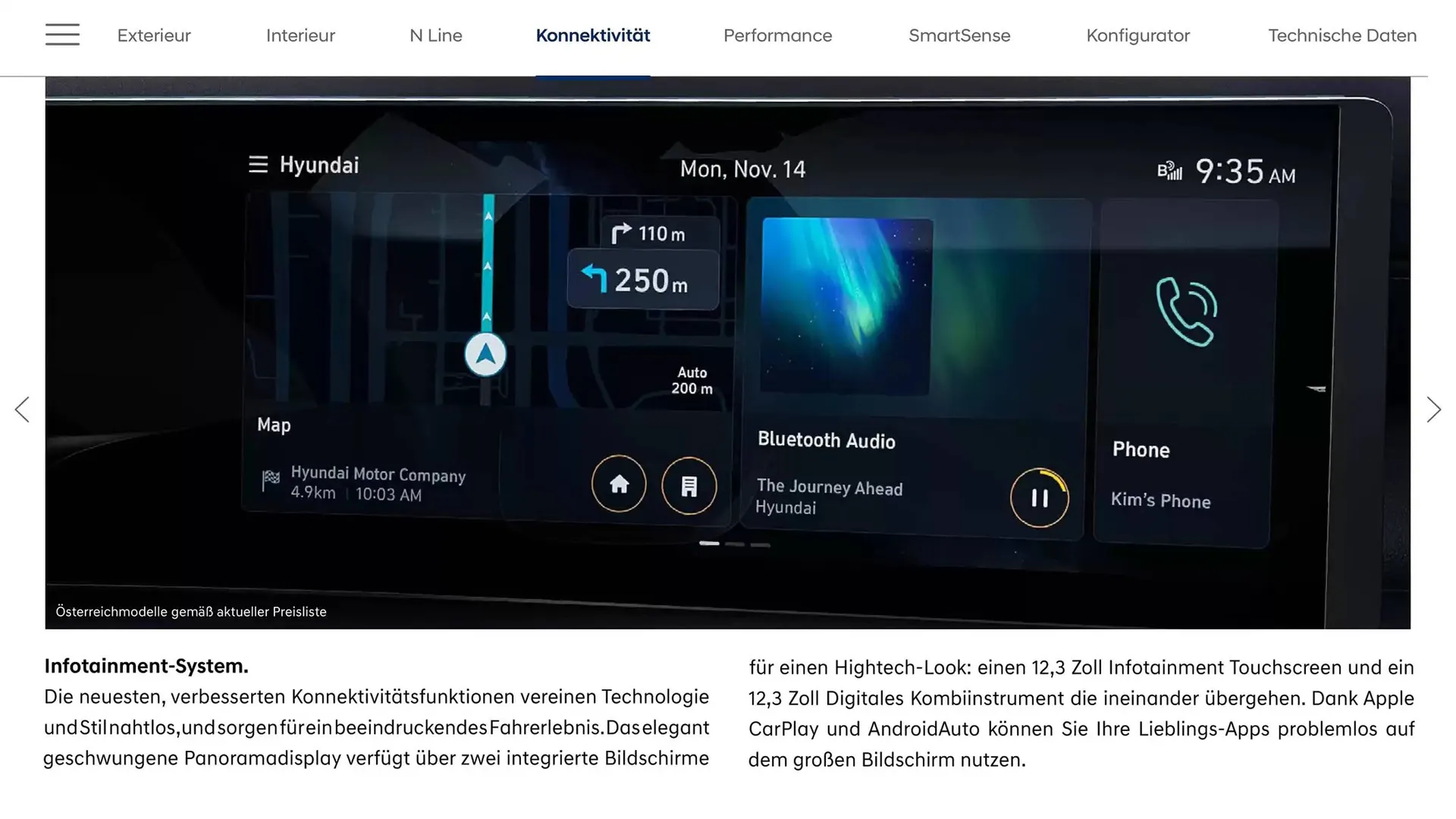The width and height of the screenshot is (1456, 819).
Task: Switch to the SmartSense tab
Action: point(959,36)
